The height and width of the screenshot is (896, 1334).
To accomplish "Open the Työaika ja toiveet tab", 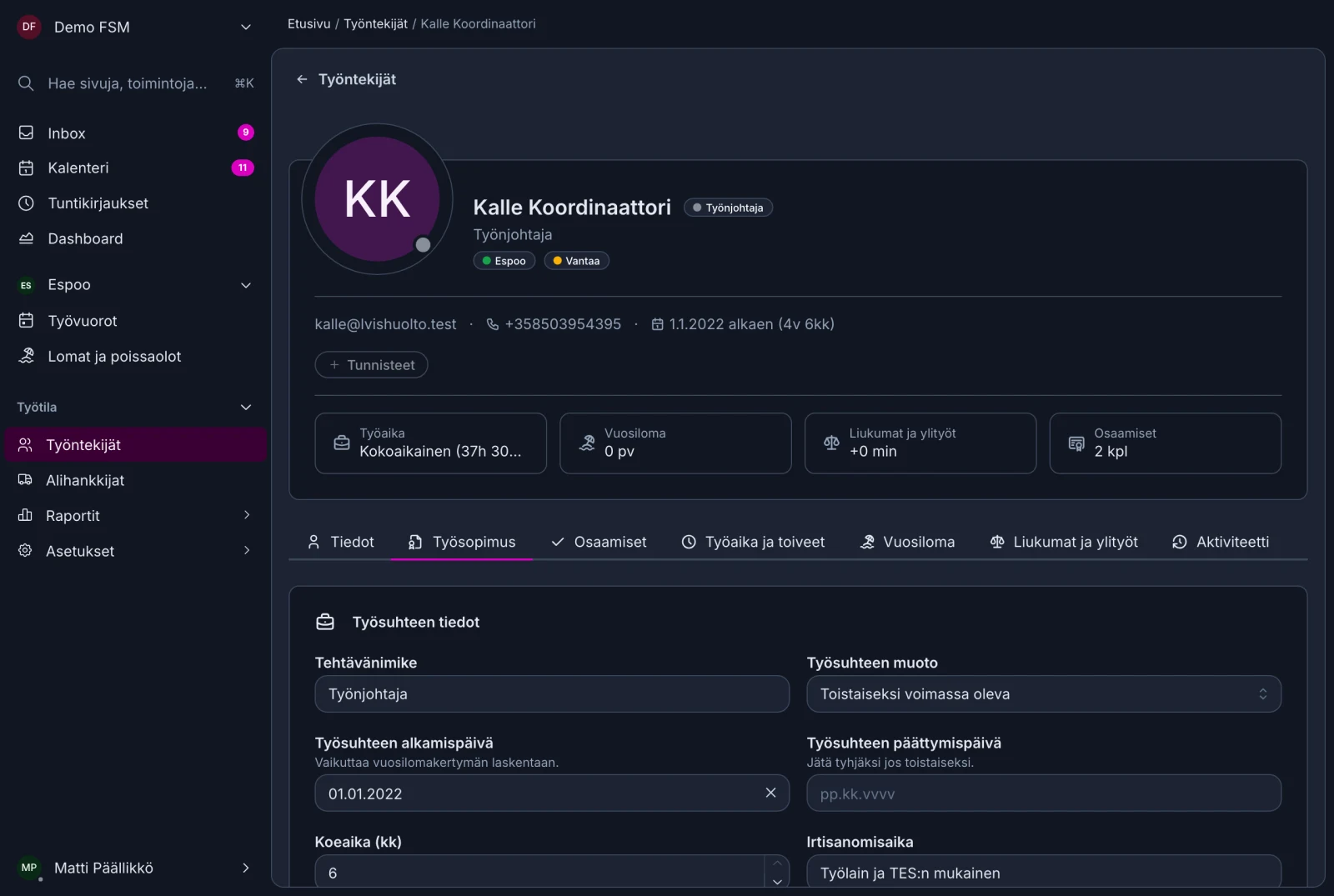I will click(753, 542).
